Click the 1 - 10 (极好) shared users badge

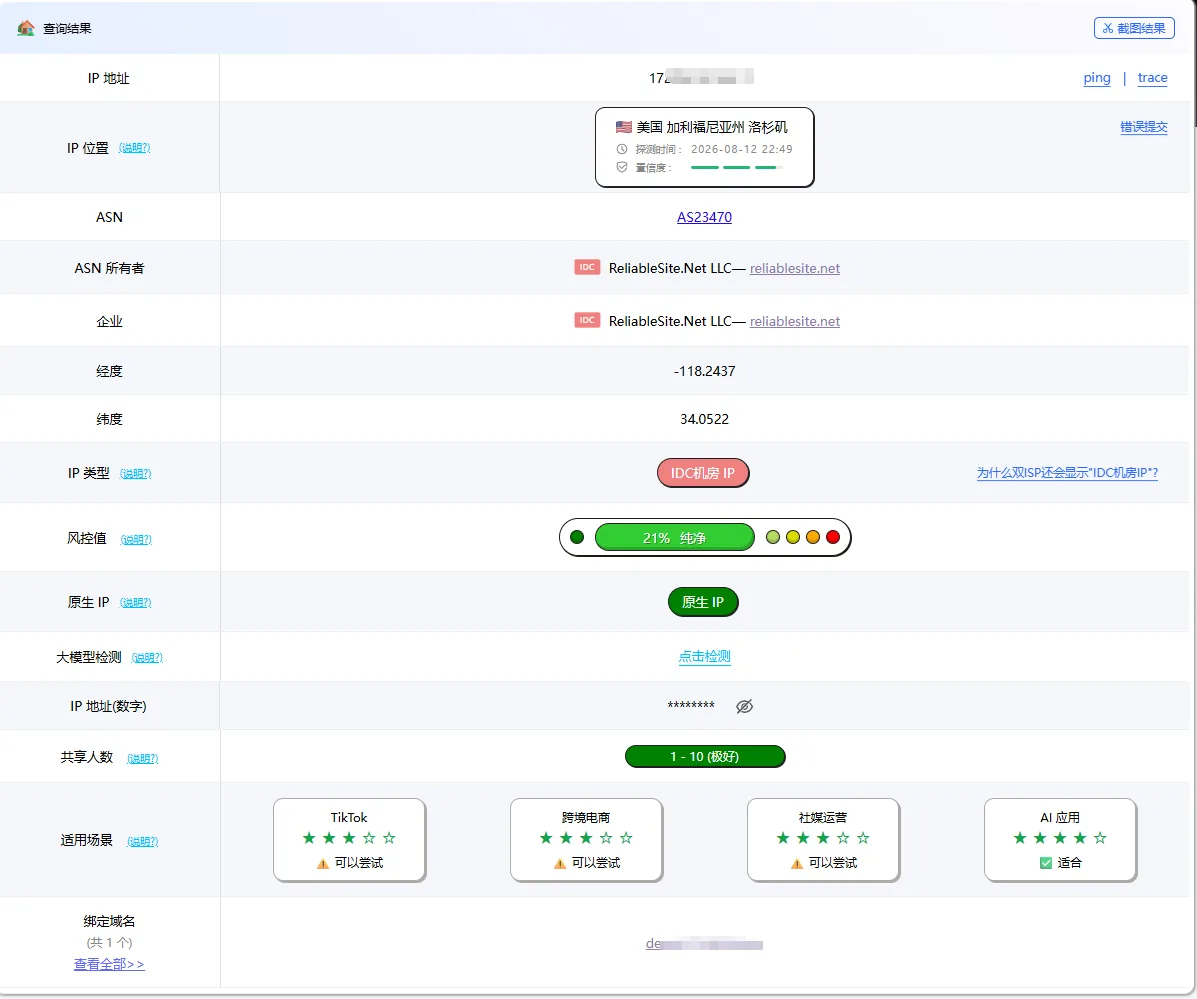[705, 756]
